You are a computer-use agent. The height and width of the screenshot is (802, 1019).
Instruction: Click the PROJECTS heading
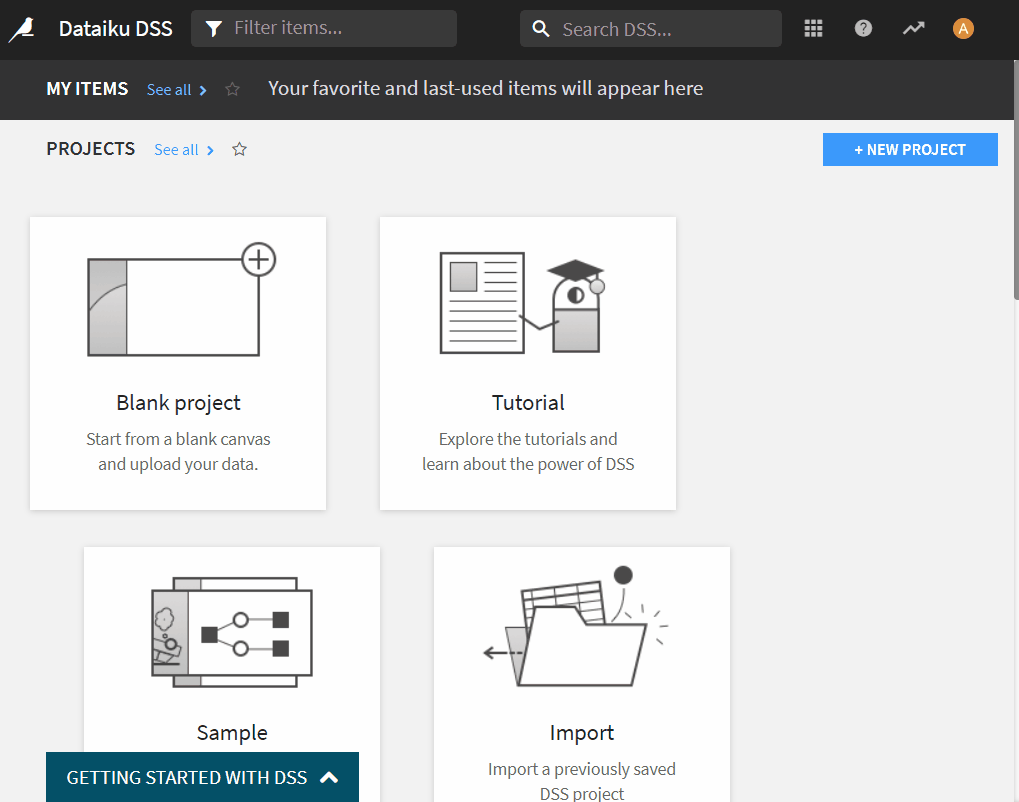(90, 149)
